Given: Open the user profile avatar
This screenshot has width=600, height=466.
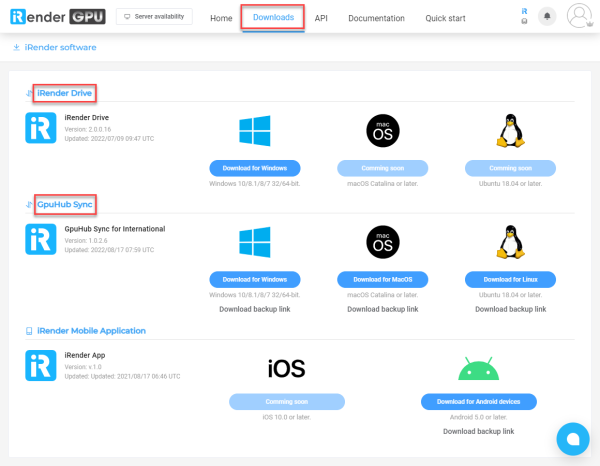Looking at the screenshot, I should pyautogui.click(x=579, y=16).
